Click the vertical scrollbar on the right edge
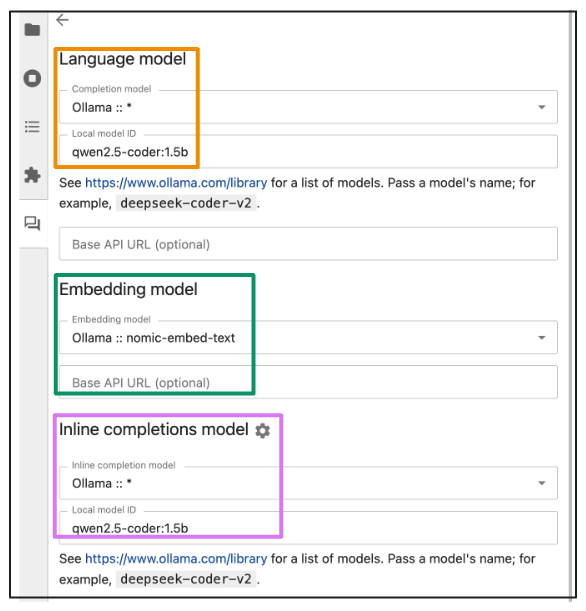Image resolution: width=586 pixels, height=611 pixels. point(572,304)
